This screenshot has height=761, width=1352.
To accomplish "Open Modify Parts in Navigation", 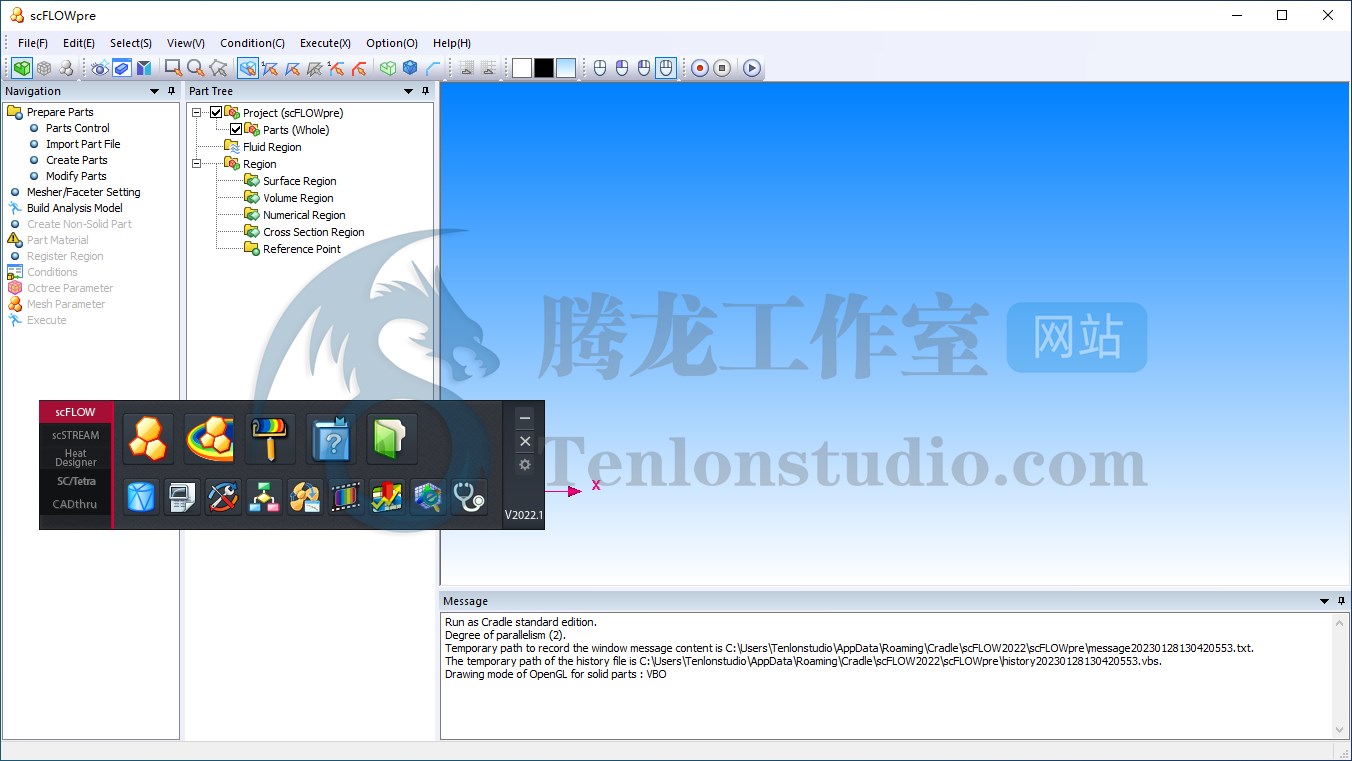I will tap(76, 176).
